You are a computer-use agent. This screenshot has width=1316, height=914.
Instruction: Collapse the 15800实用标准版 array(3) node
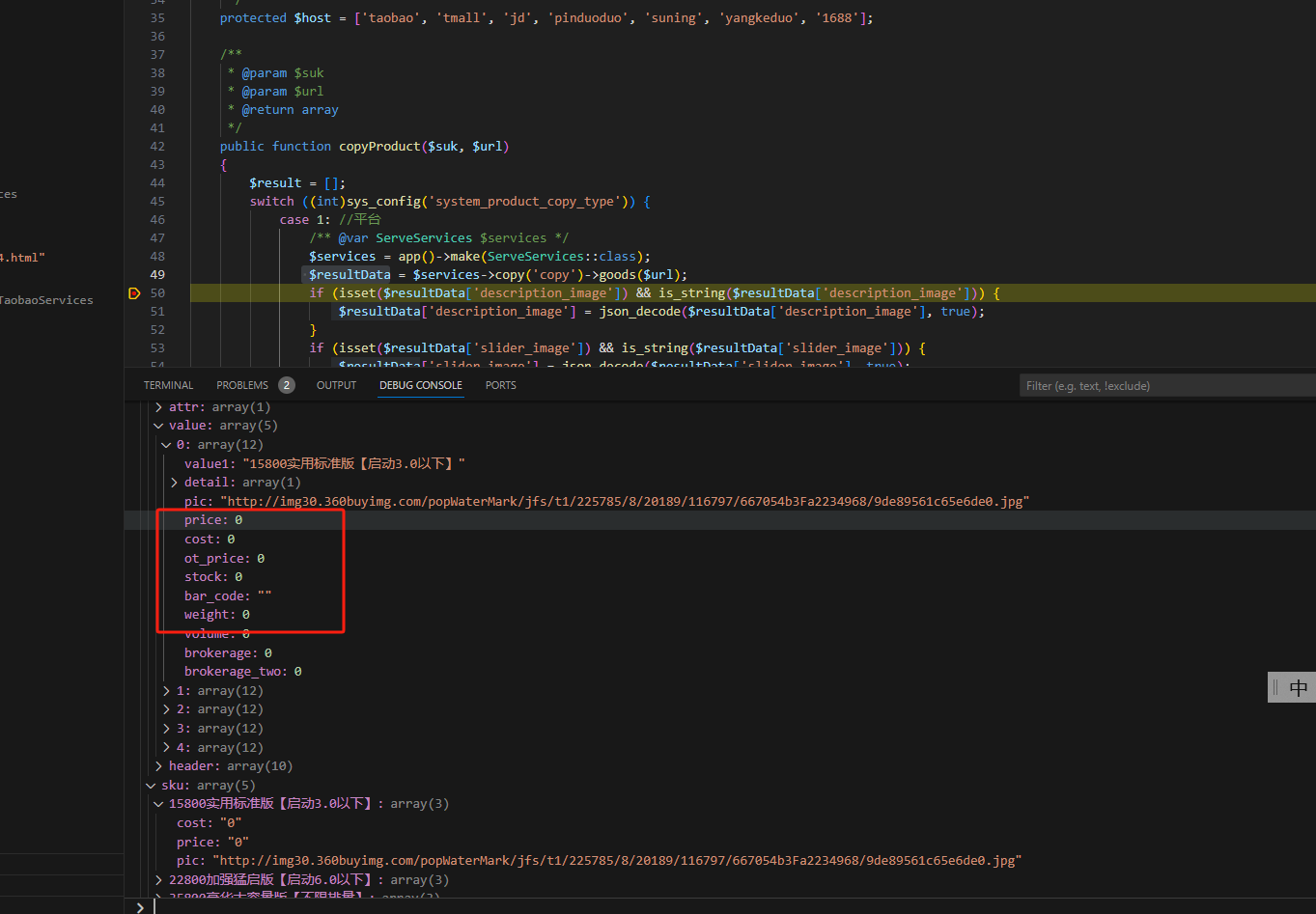tap(159, 804)
